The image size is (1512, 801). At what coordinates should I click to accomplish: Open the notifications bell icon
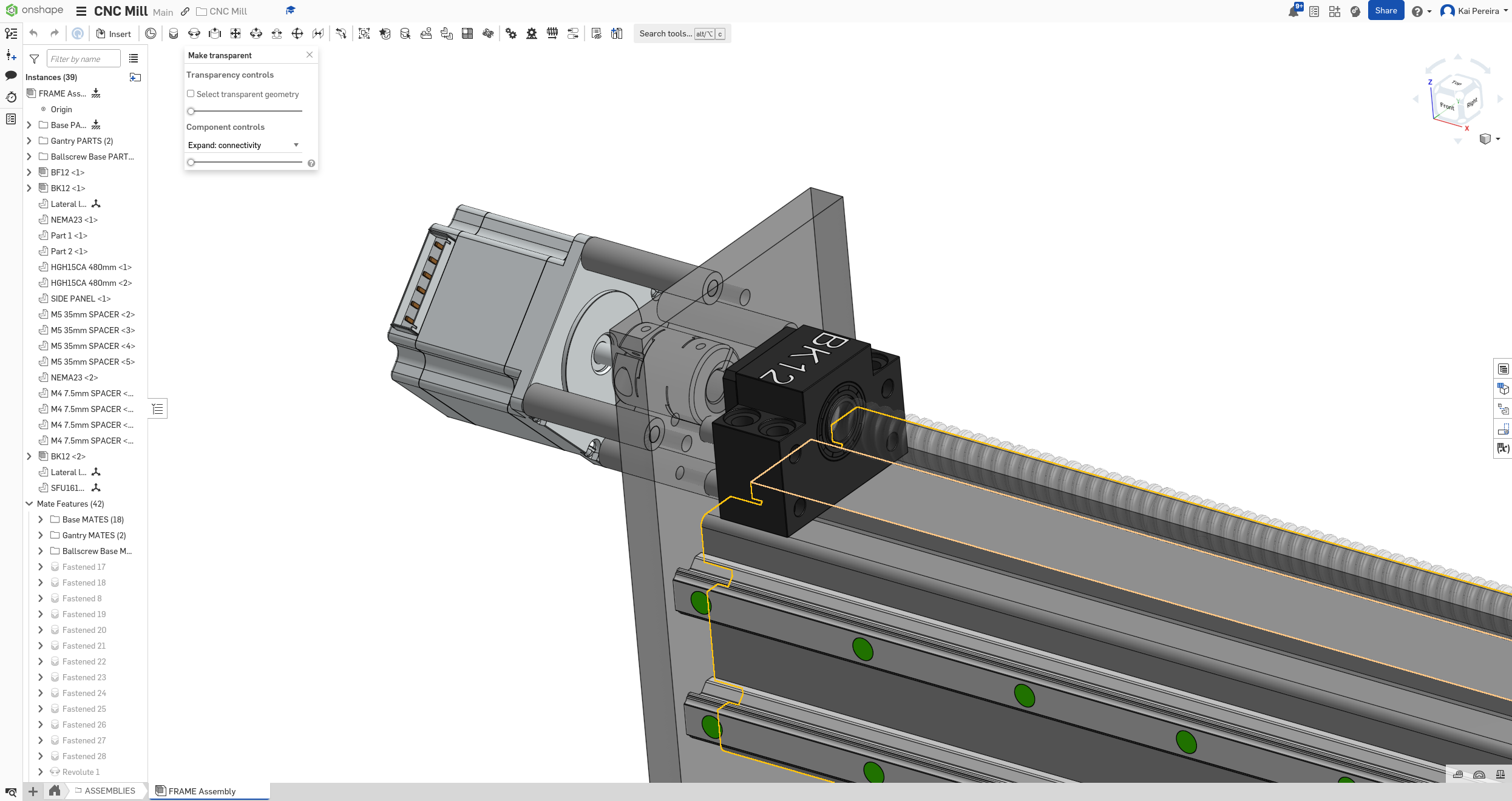1293,12
